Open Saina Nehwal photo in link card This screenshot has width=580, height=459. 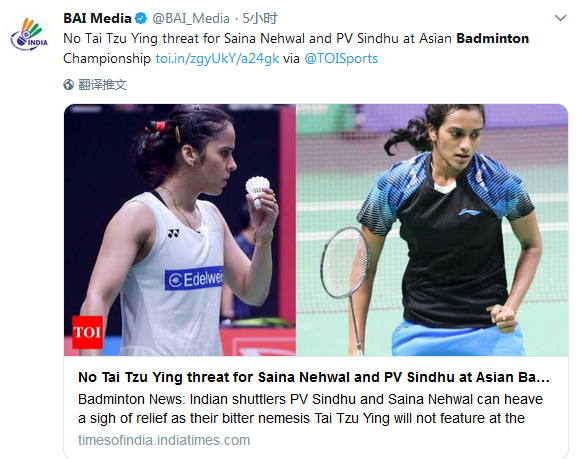tap(180, 230)
